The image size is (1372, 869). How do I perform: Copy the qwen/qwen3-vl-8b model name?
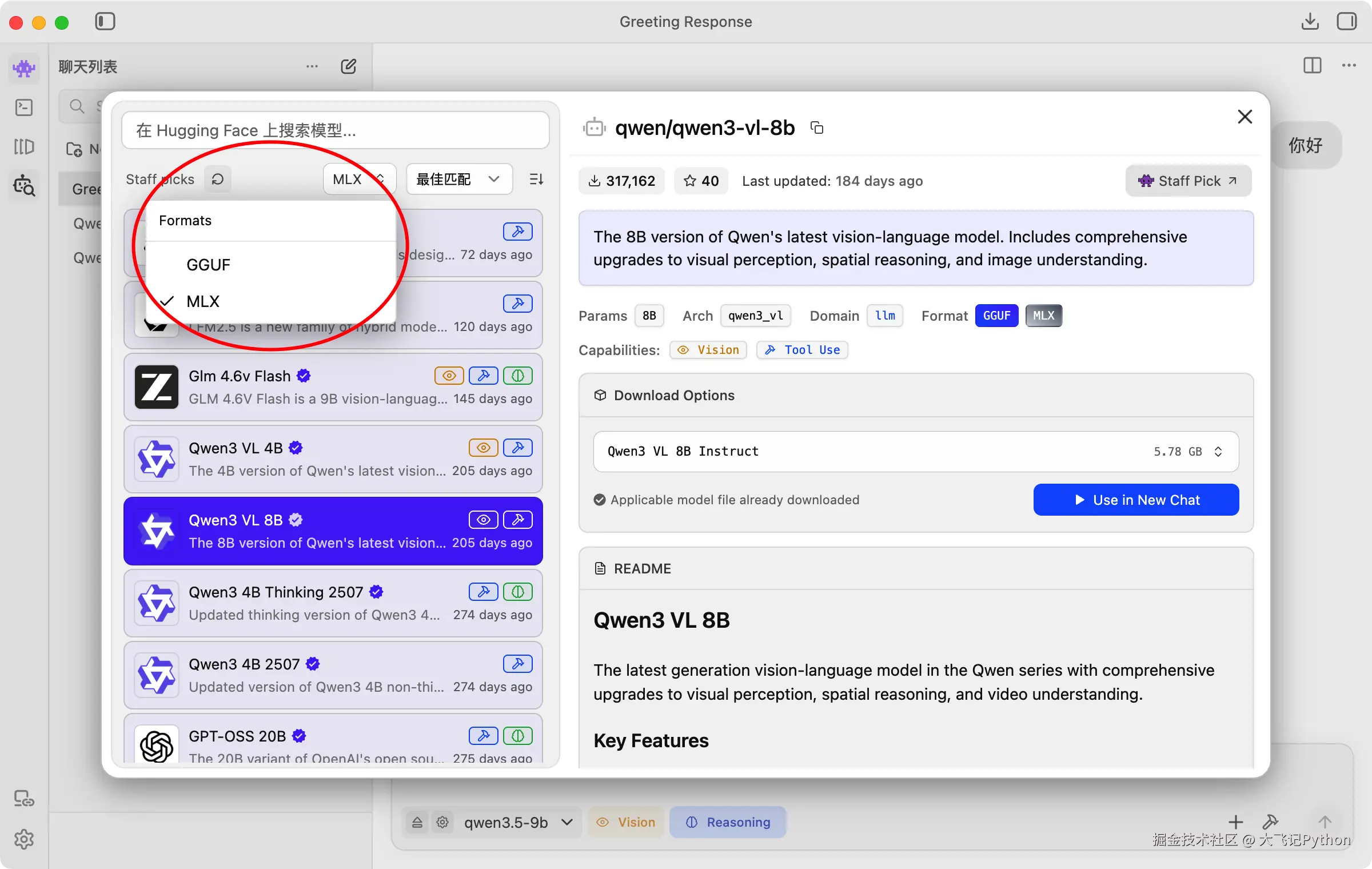[x=817, y=127]
